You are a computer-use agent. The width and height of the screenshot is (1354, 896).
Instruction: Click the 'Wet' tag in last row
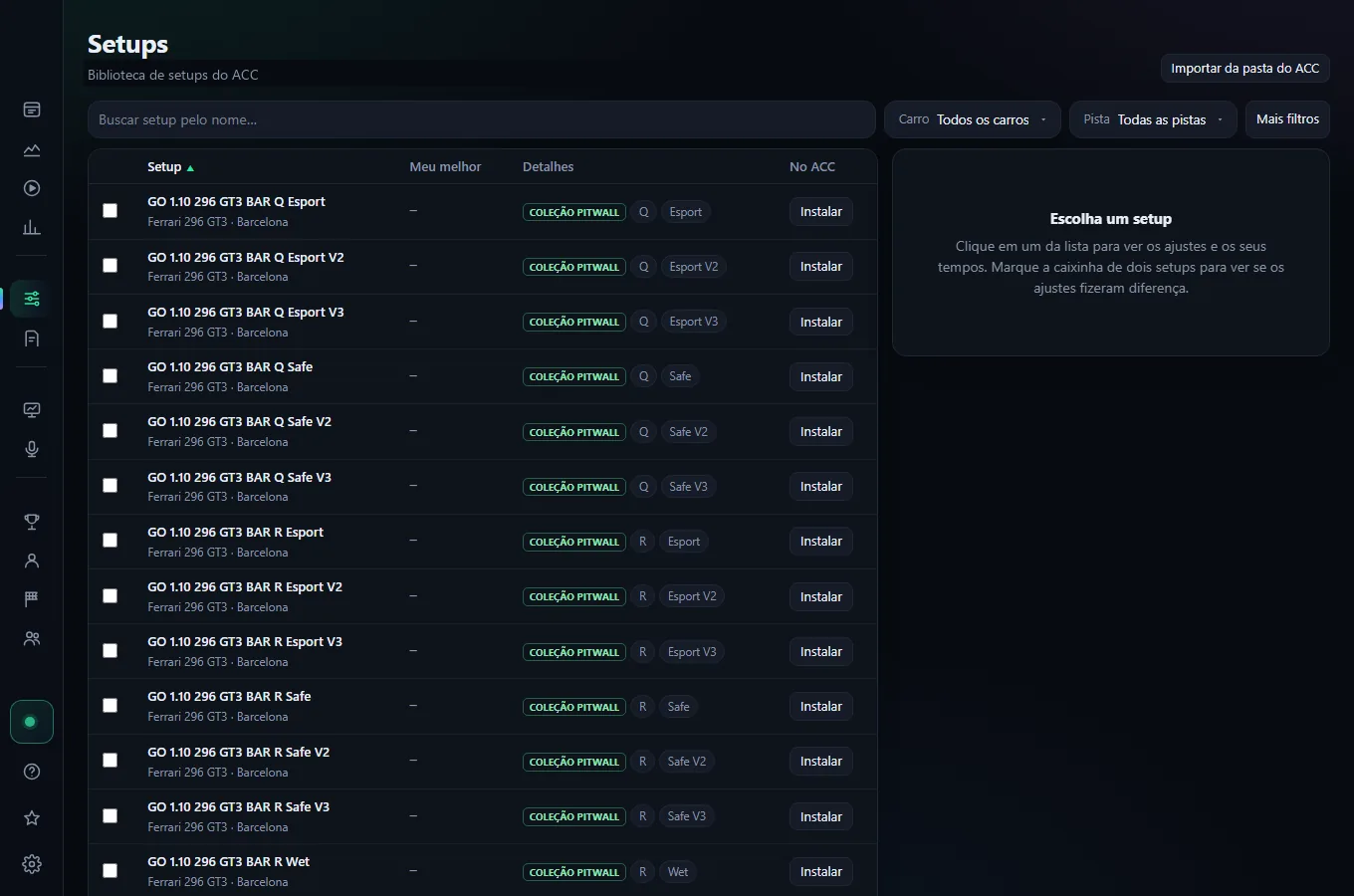[678, 872]
